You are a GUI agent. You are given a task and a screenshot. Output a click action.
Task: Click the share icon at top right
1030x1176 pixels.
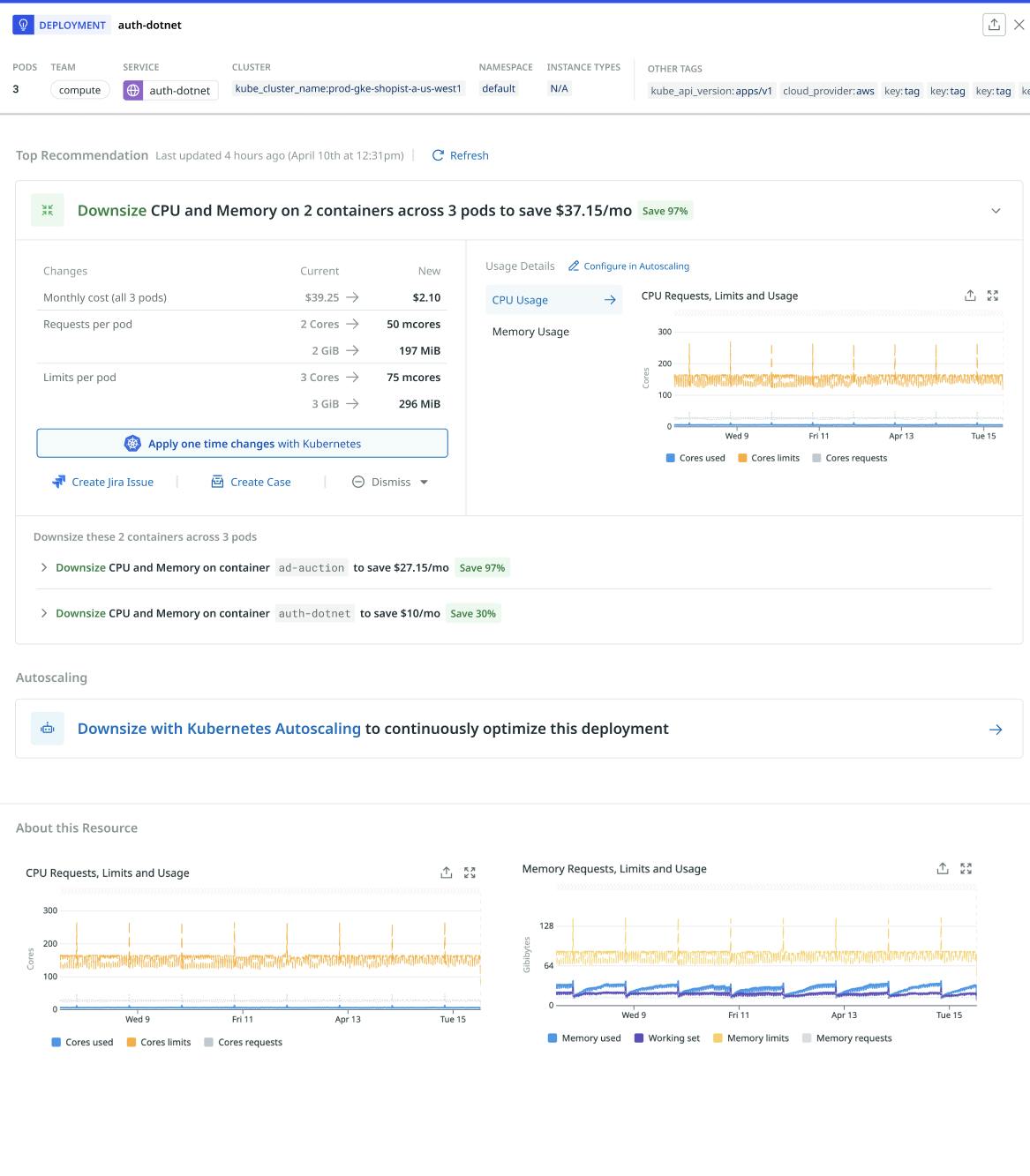point(994,24)
